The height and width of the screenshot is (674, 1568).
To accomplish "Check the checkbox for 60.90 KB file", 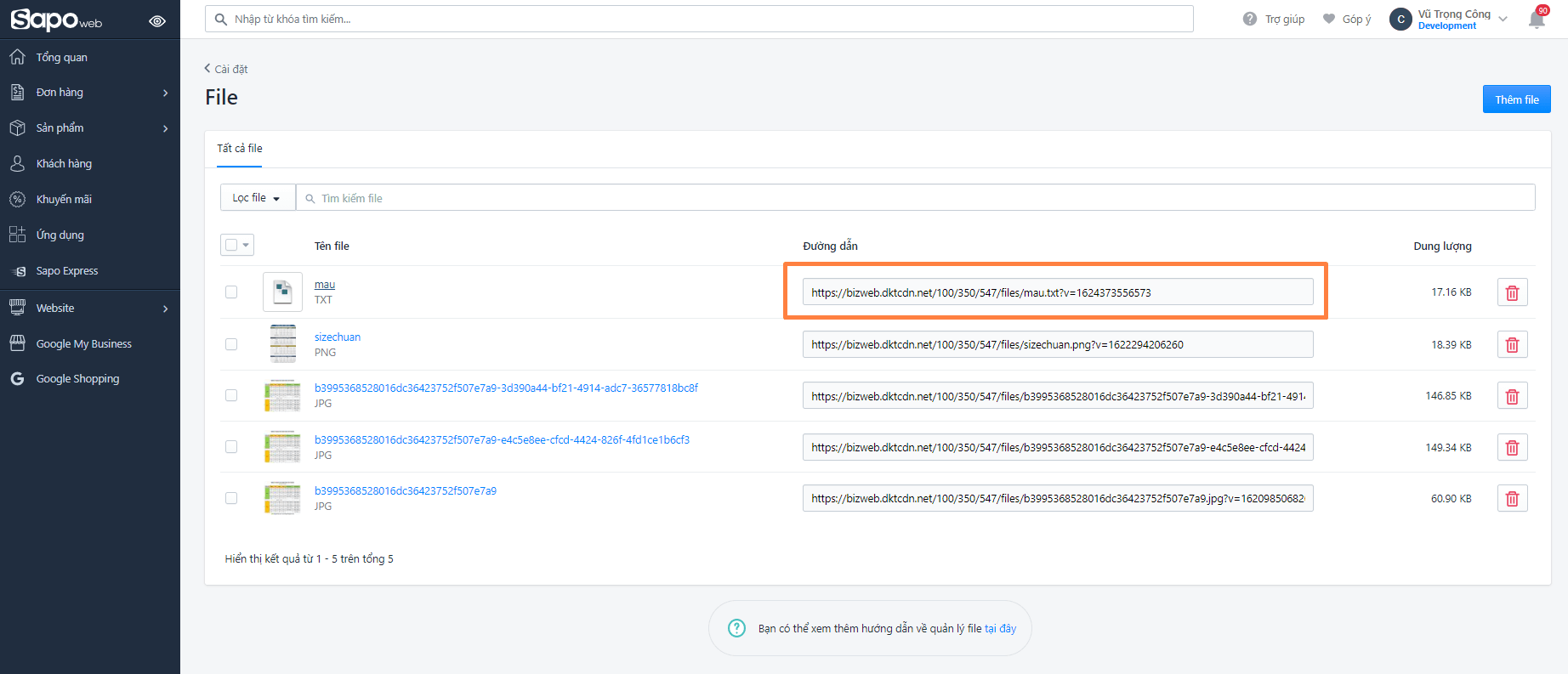I will 231,498.
